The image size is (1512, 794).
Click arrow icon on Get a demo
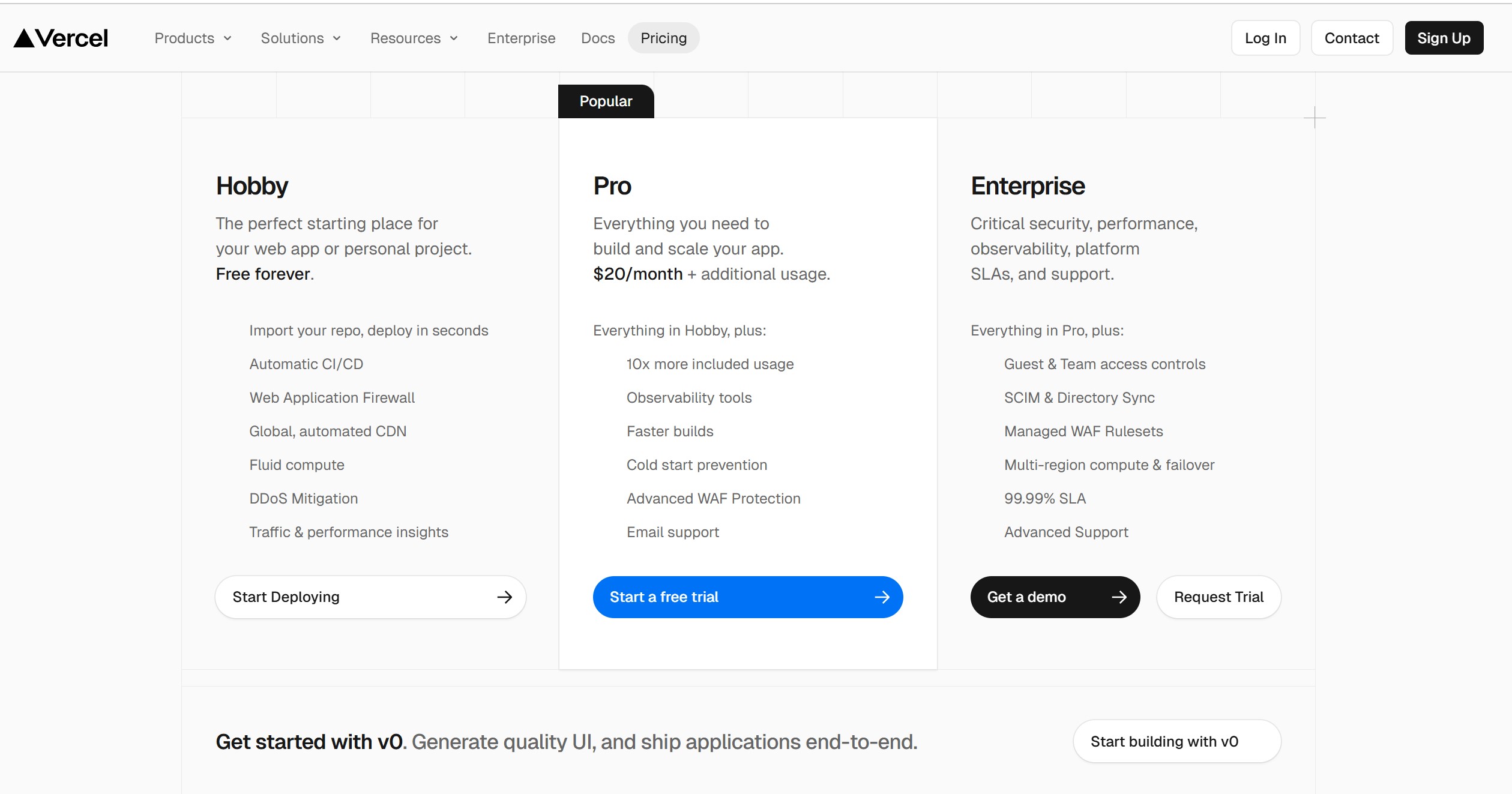[1119, 597]
